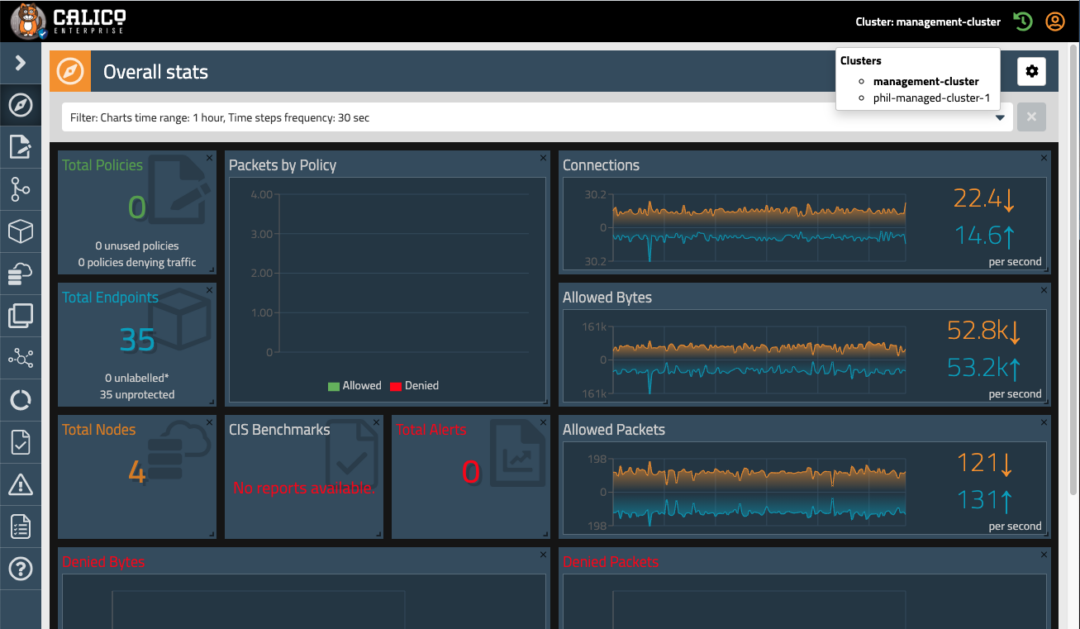Open Help using the question mark icon
This screenshot has height=629, width=1080.
coord(21,568)
